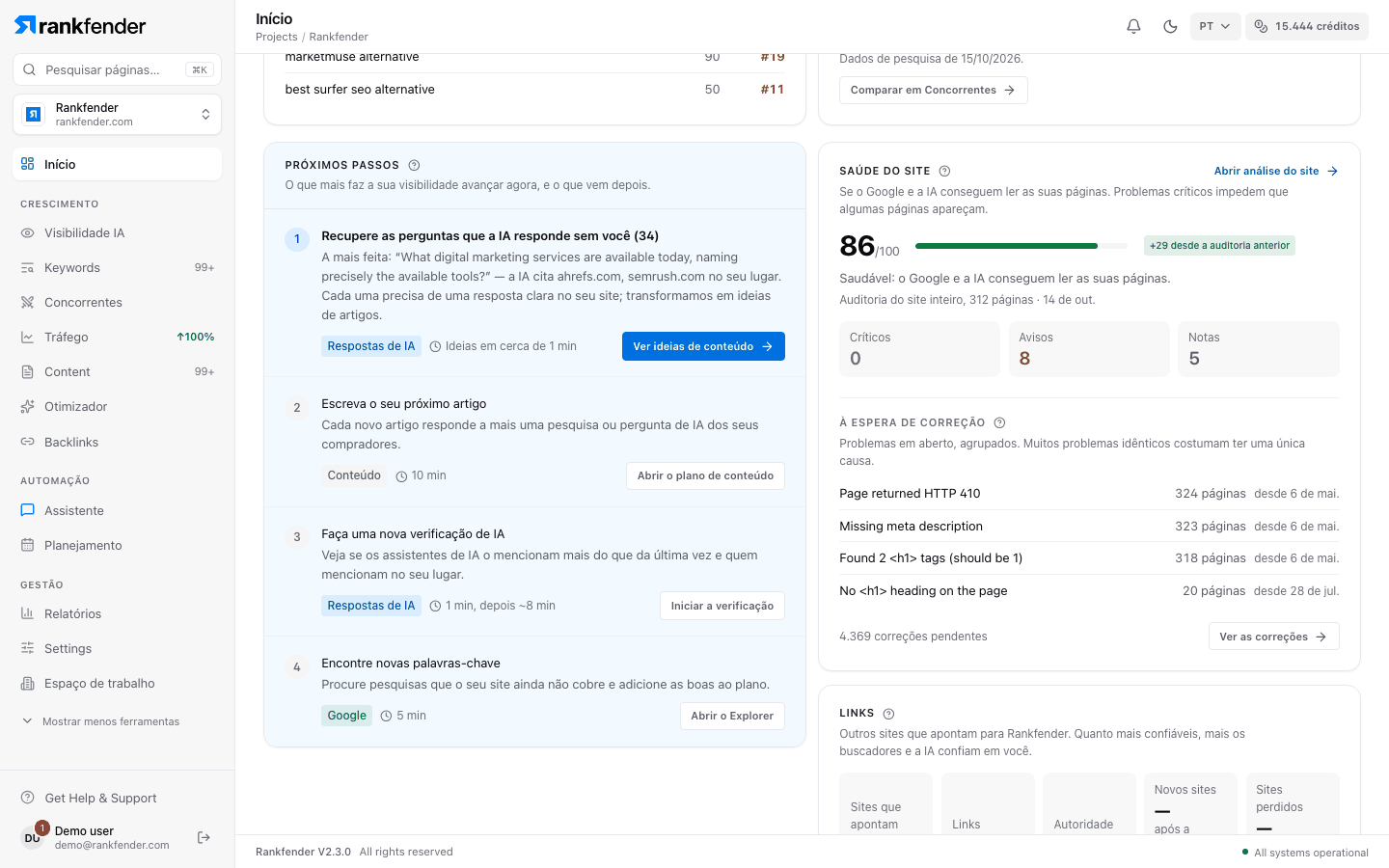This screenshot has width=1389, height=868.
Task: Click help icon next to Links heading
Action: coord(888,714)
